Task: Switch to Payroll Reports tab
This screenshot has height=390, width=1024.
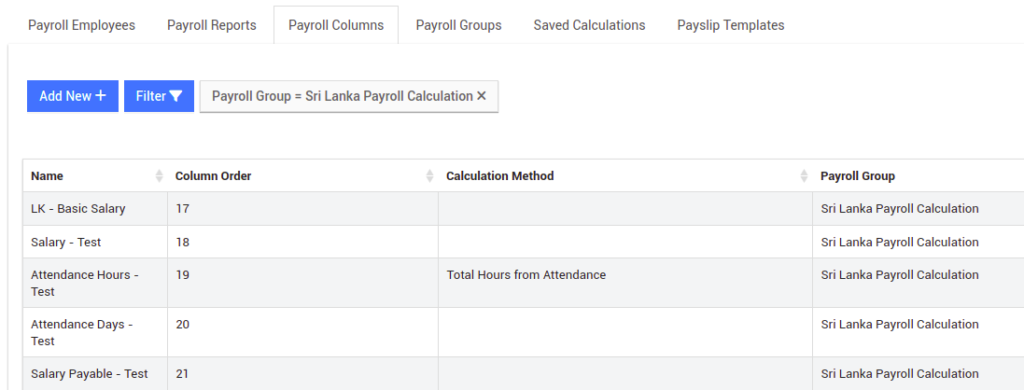Action: coord(212,25)
